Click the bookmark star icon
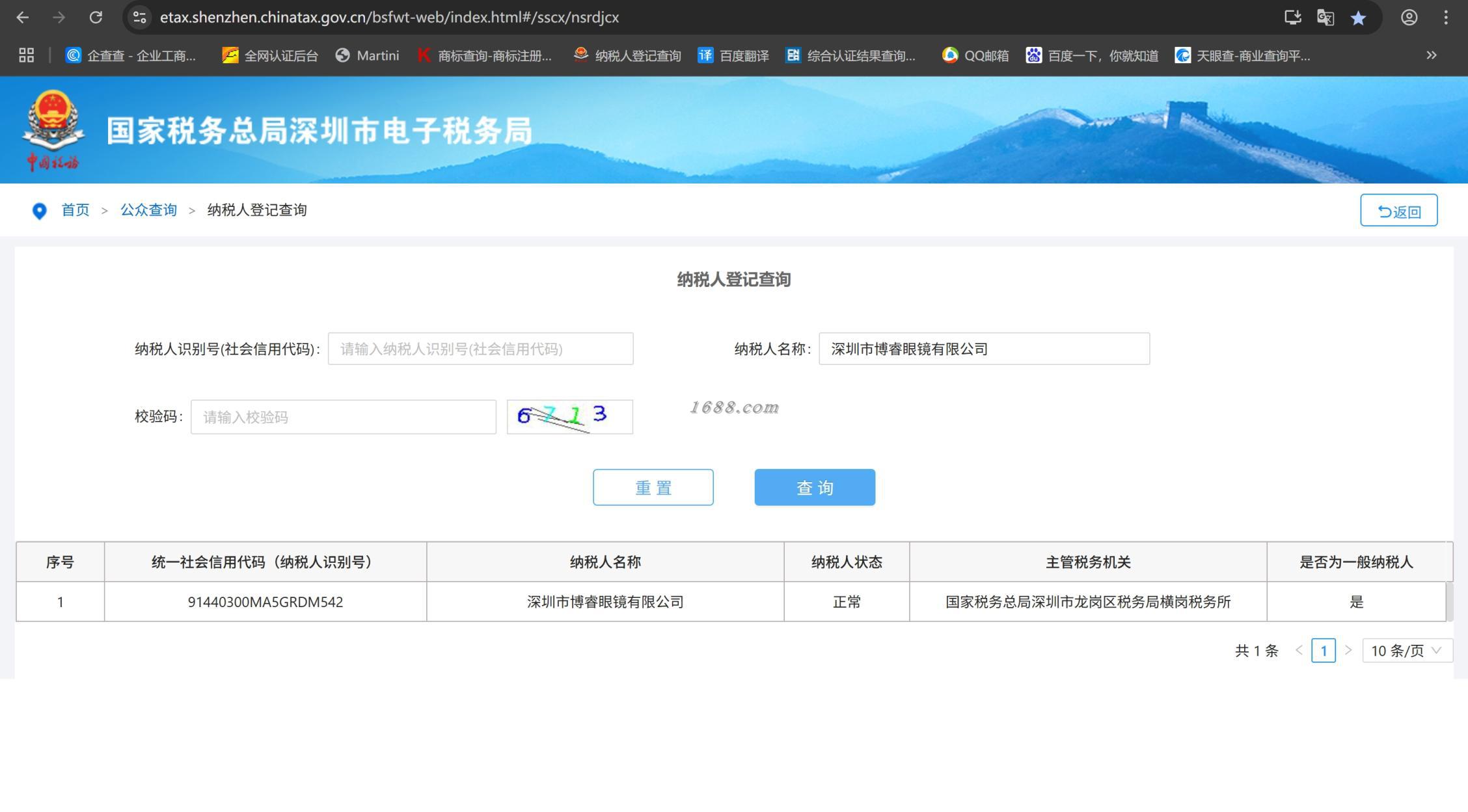This screenshot has height=812, width=1468. point(1358,18)
